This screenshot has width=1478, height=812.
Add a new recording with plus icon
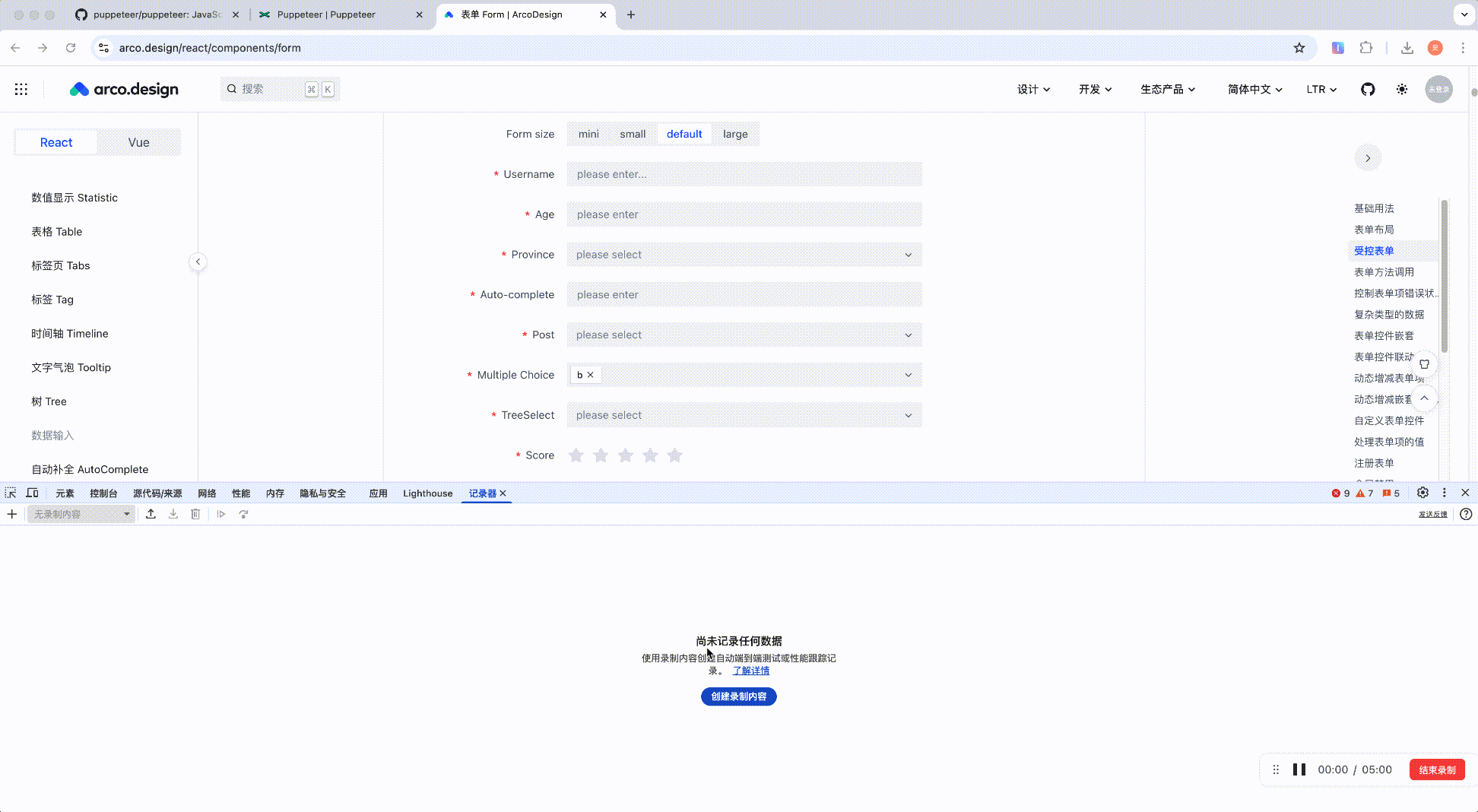point(12,514)
